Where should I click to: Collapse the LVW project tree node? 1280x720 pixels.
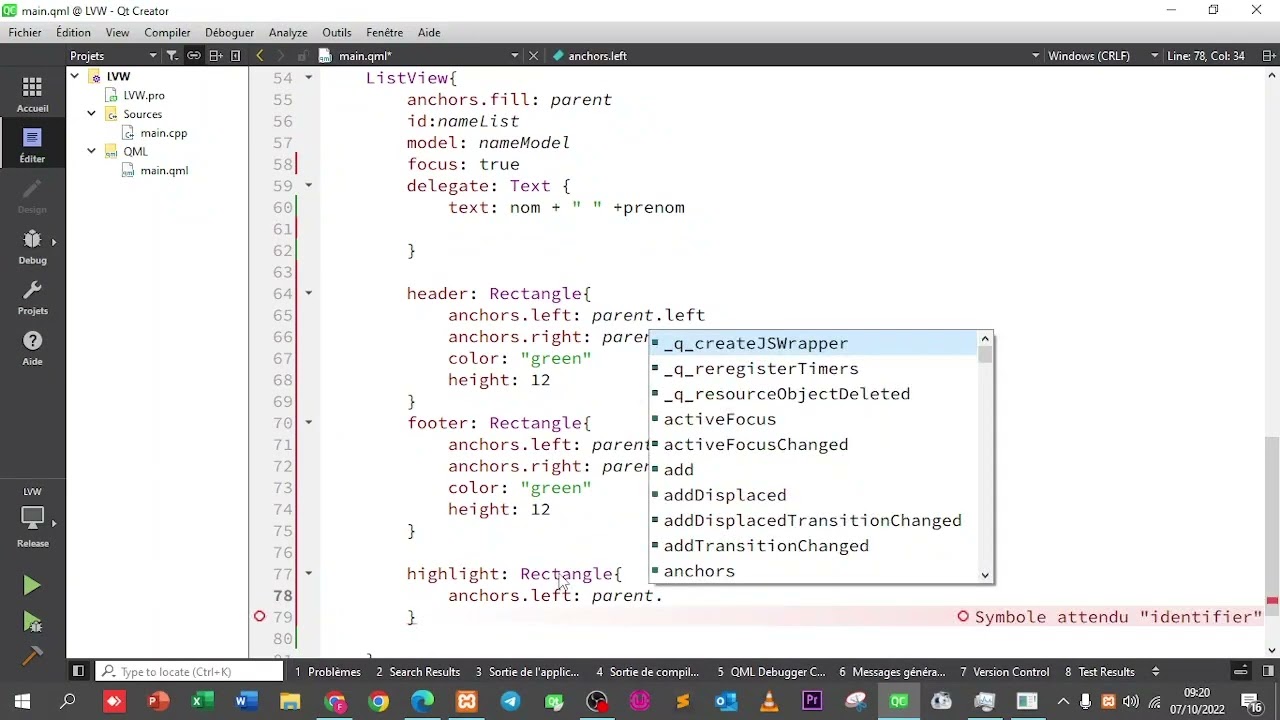pyautogui.click(x=74, y=76)
